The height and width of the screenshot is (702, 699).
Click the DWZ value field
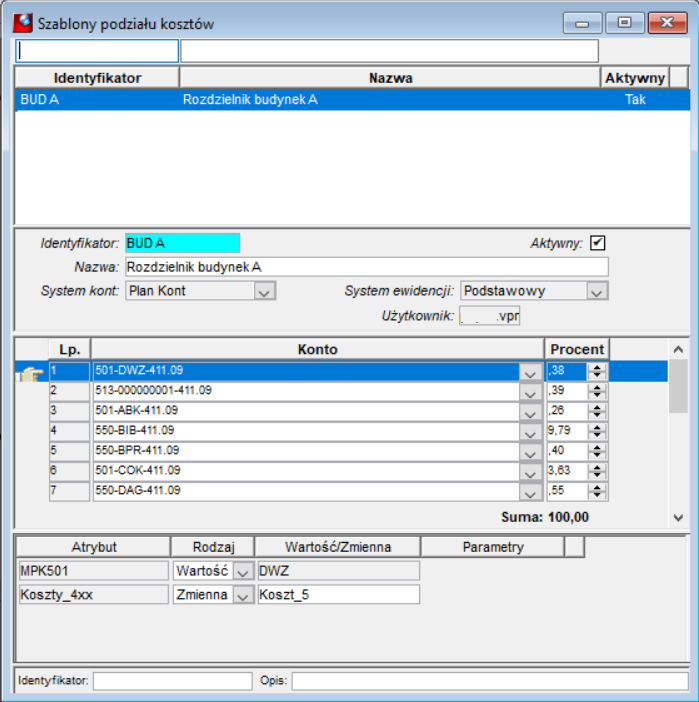339,571
